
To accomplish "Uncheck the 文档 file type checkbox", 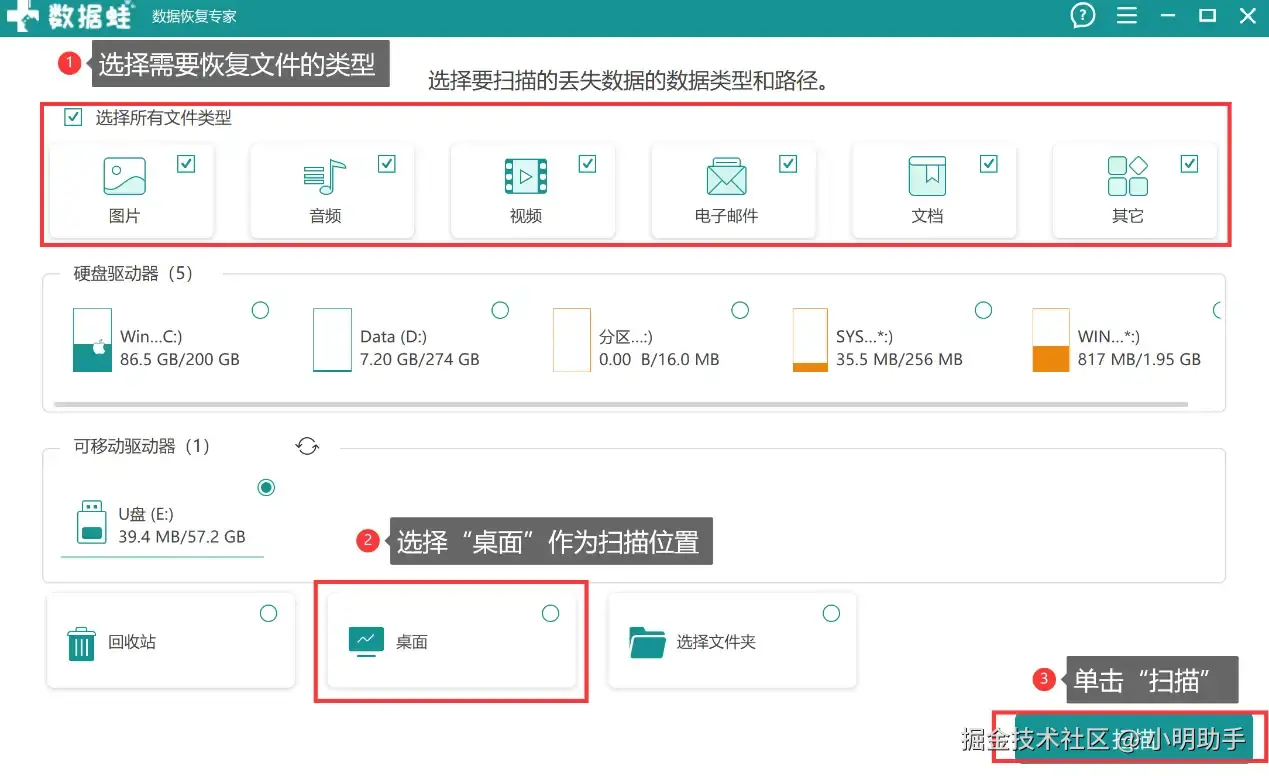I will 989,164.
